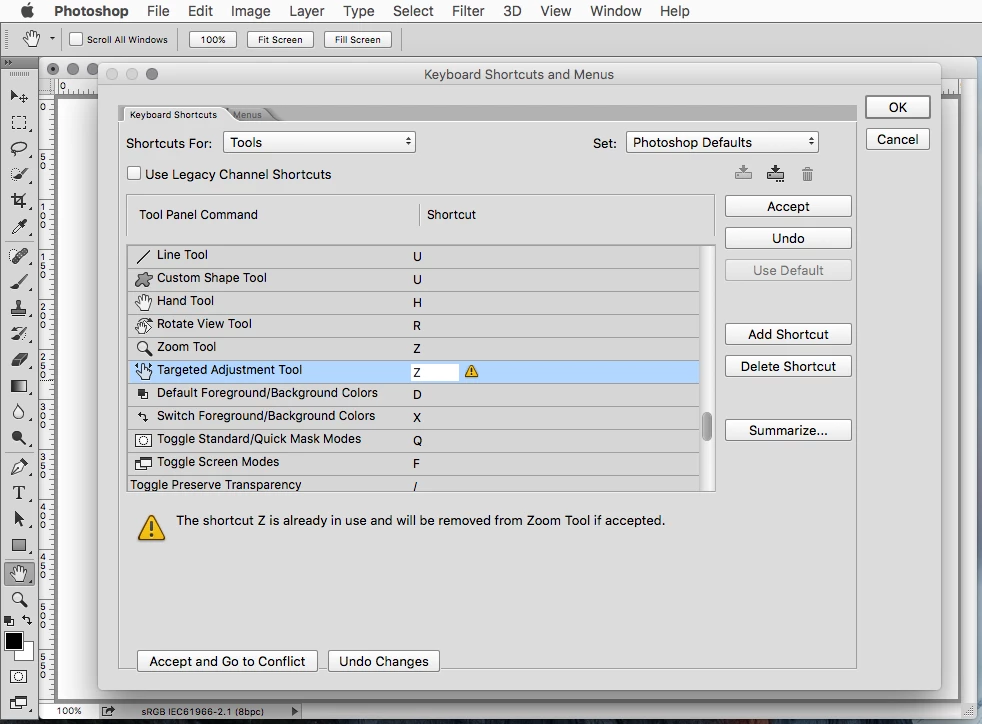Open the Layer menu

(x=307, y=11)
